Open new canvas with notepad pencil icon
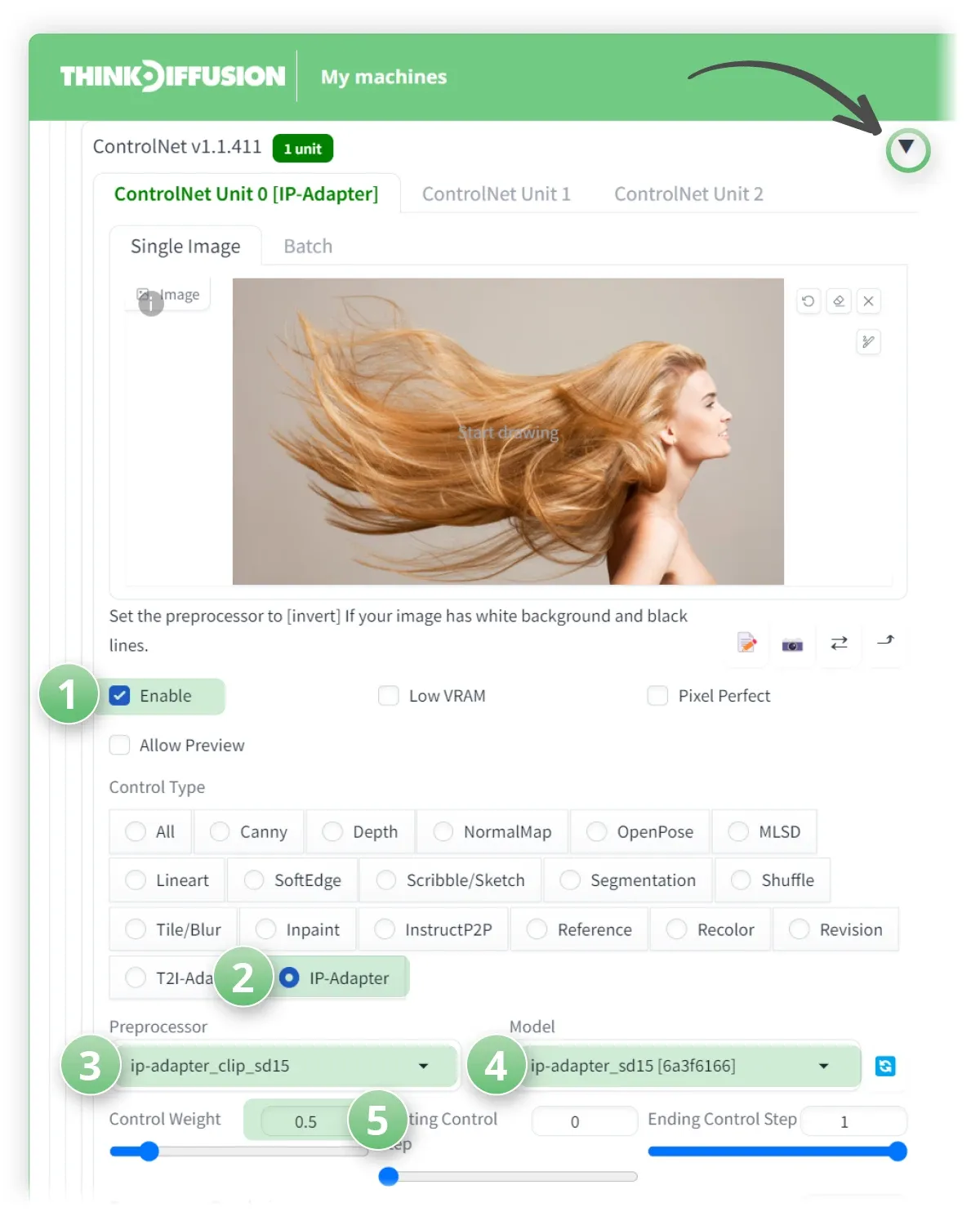 pyautogui.click(x=747, y=644)
